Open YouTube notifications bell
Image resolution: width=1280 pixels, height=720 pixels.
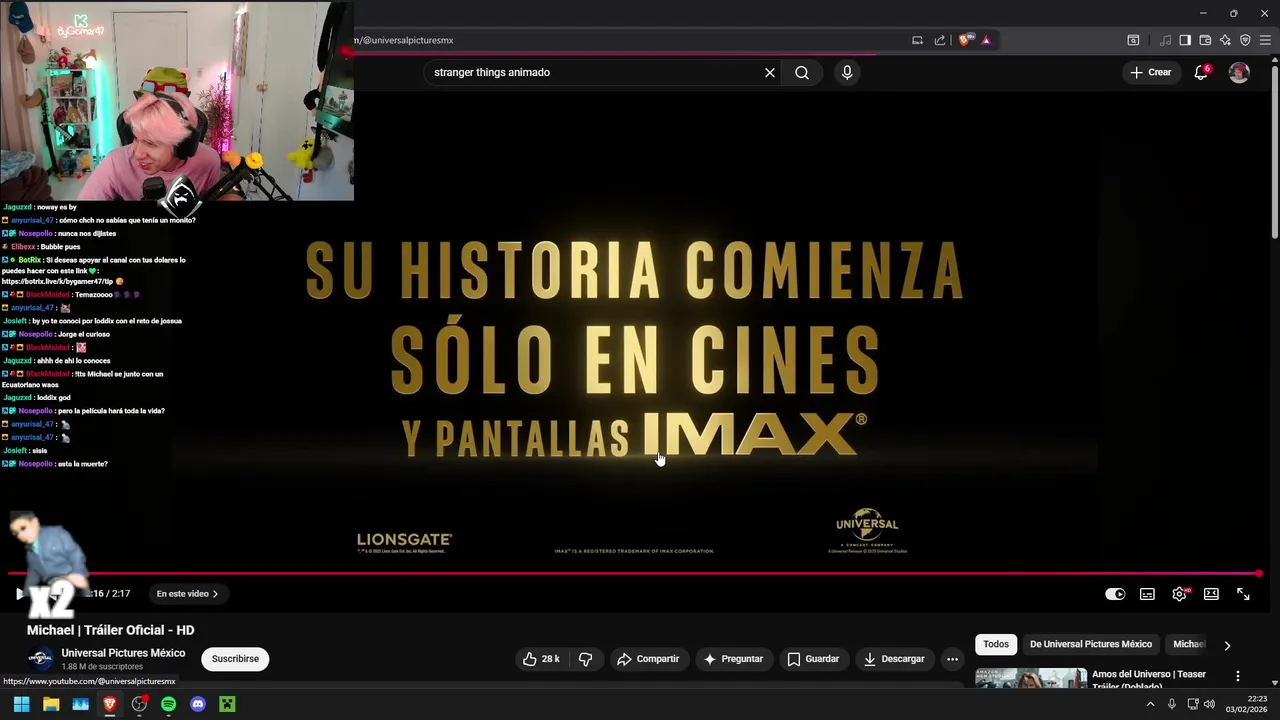point(1202,72)
